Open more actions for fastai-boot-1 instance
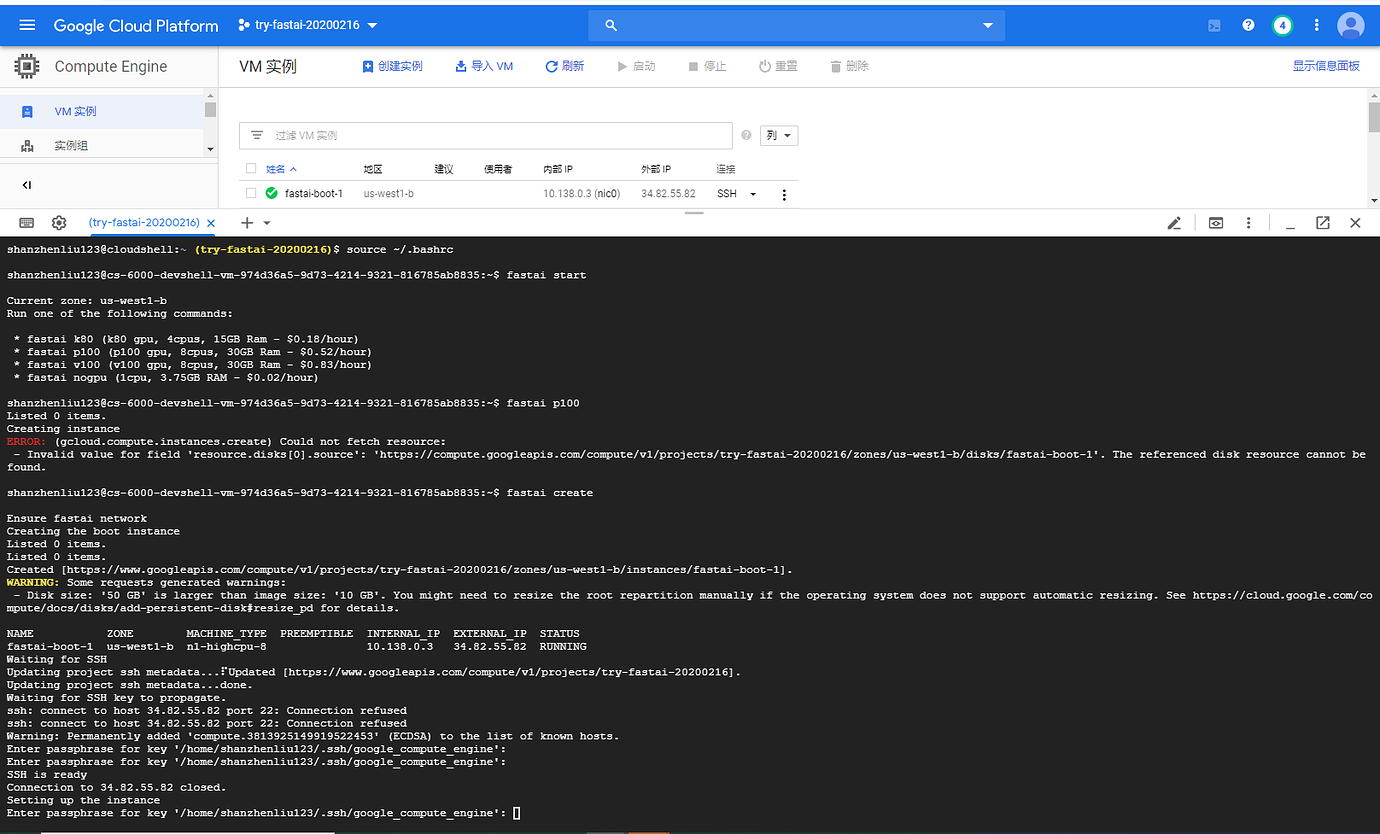 [784, 194]
